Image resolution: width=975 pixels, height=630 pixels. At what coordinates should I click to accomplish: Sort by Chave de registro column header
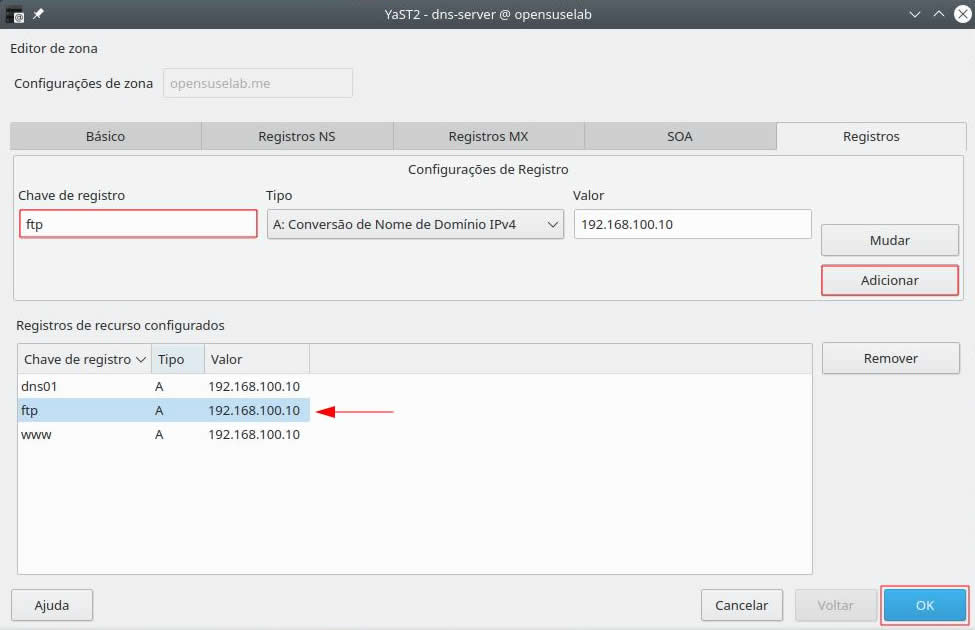(84, 359)
